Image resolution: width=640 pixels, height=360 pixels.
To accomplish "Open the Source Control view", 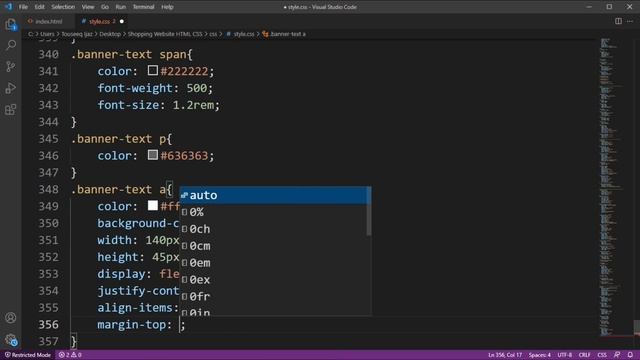I will [11, 66].
